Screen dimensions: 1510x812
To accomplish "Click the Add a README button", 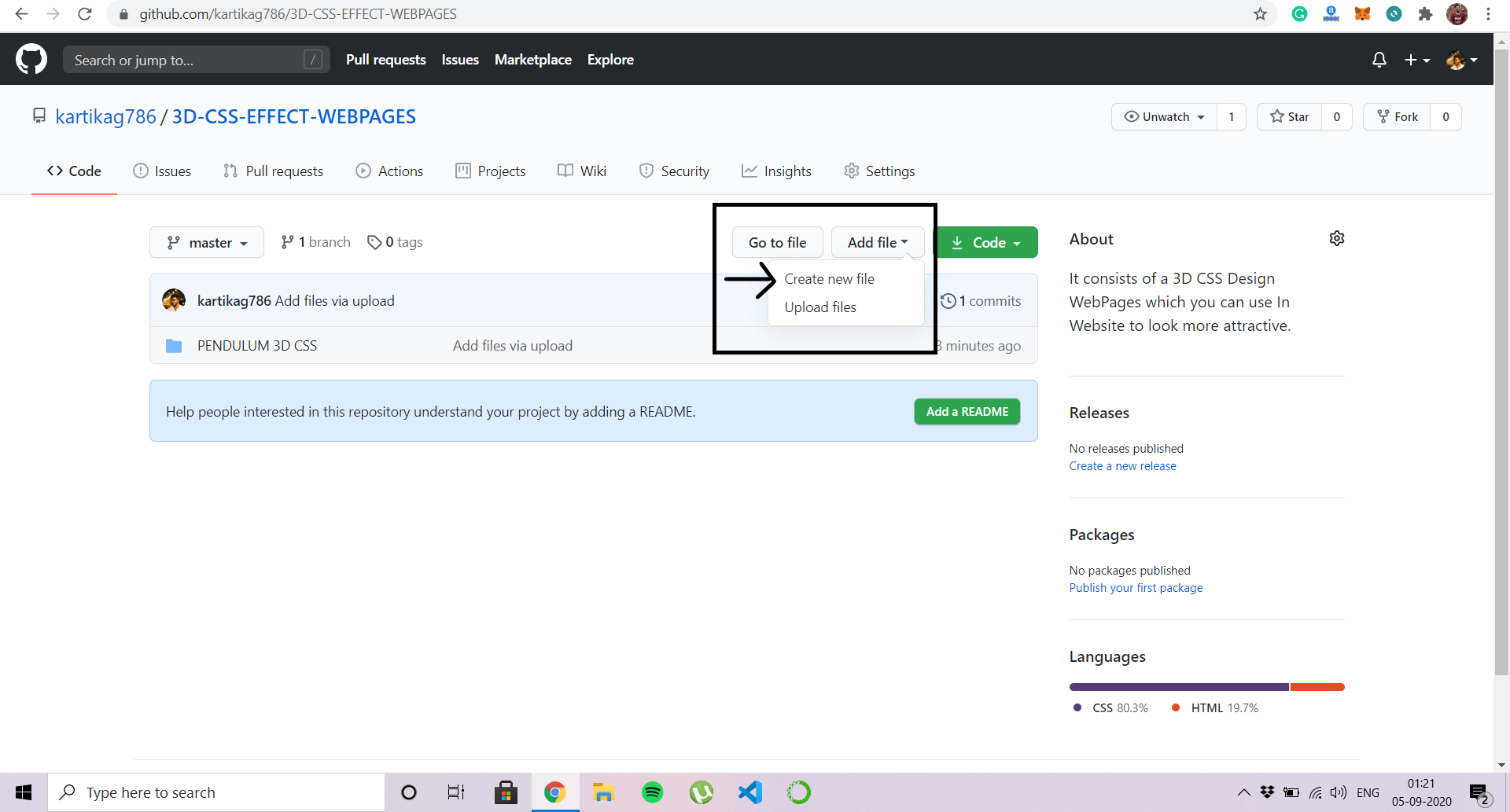I will pyautogui.click(x=967, y=411).
